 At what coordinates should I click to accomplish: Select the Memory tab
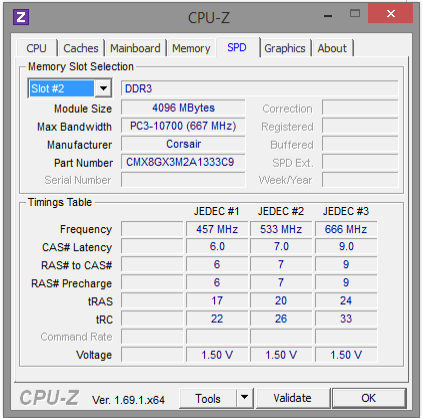[191, 48]
